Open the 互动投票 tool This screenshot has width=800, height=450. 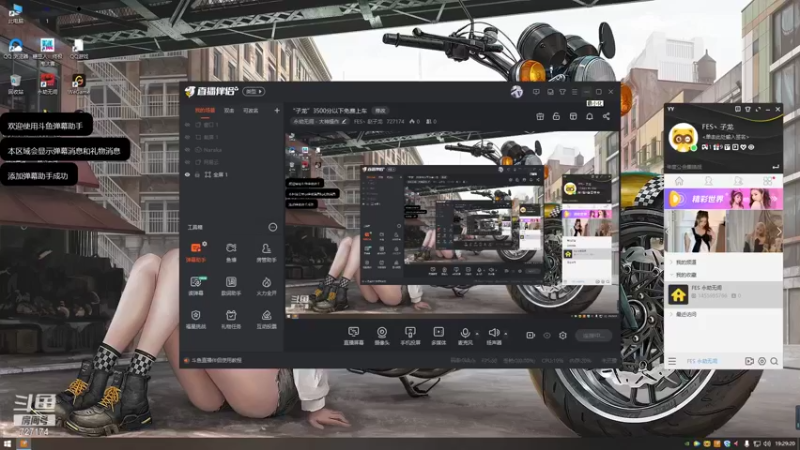coord(266,319)
